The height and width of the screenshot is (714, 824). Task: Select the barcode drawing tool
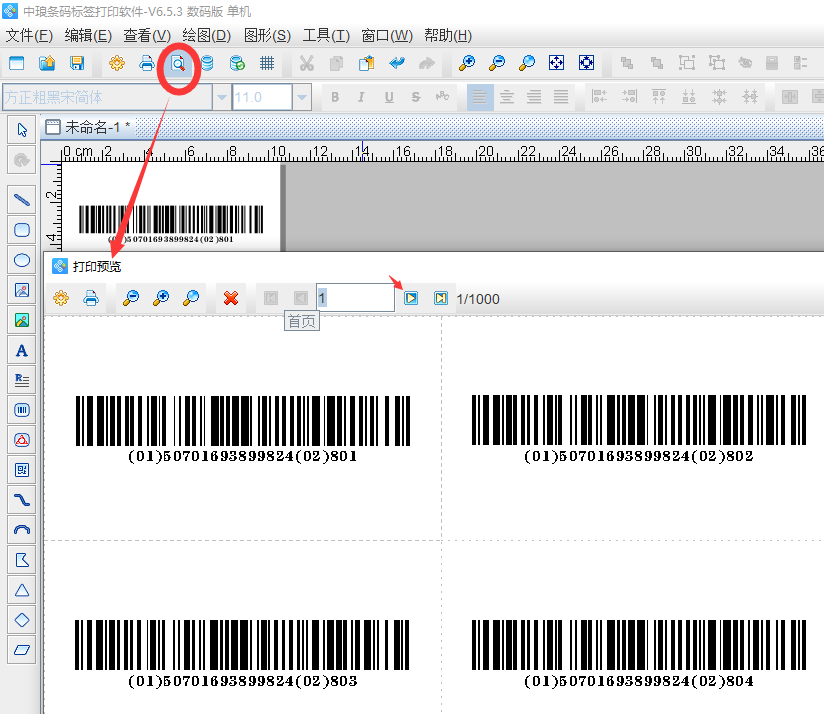click(22, 410)
